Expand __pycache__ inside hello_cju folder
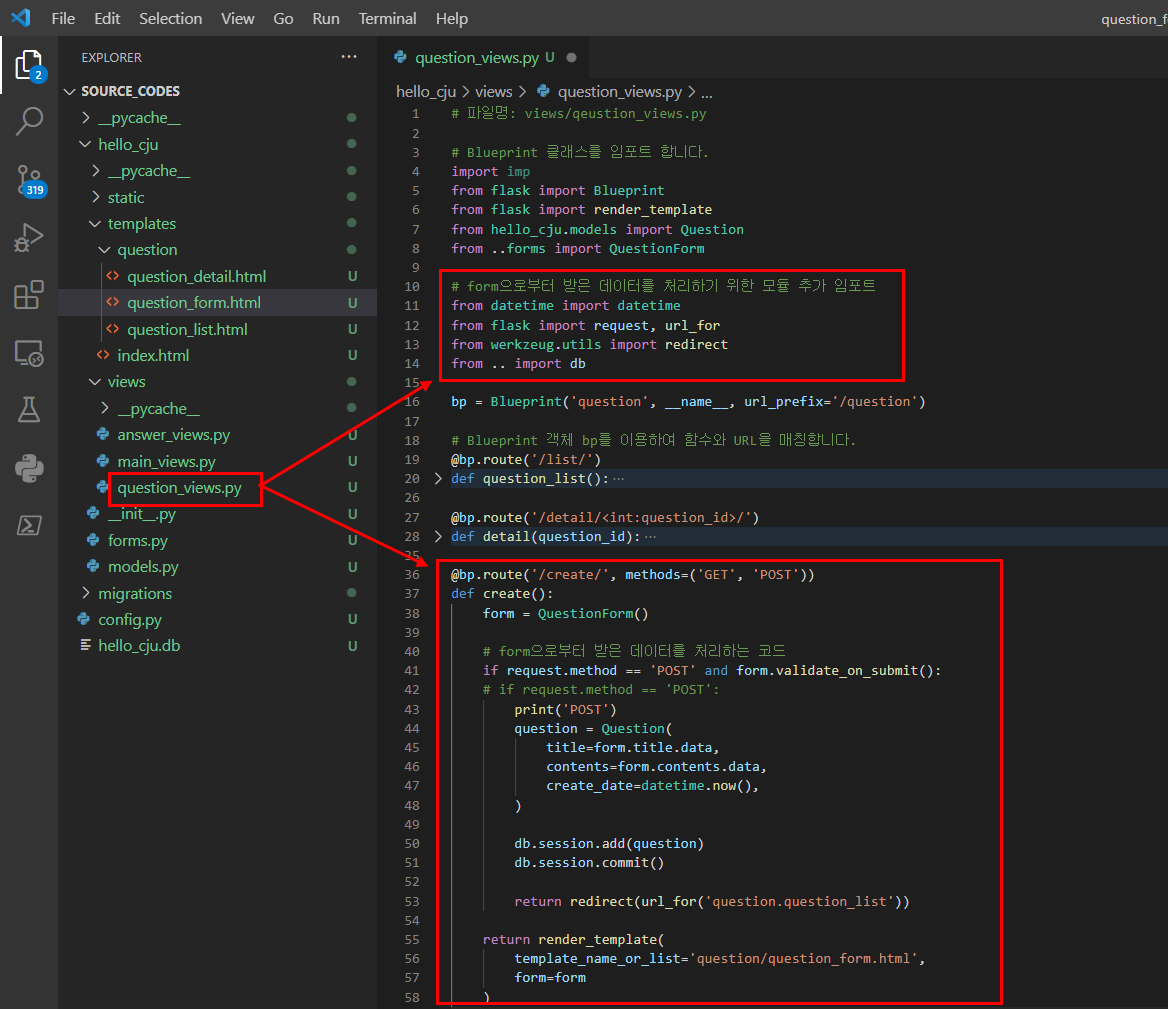 coord(95,171)
